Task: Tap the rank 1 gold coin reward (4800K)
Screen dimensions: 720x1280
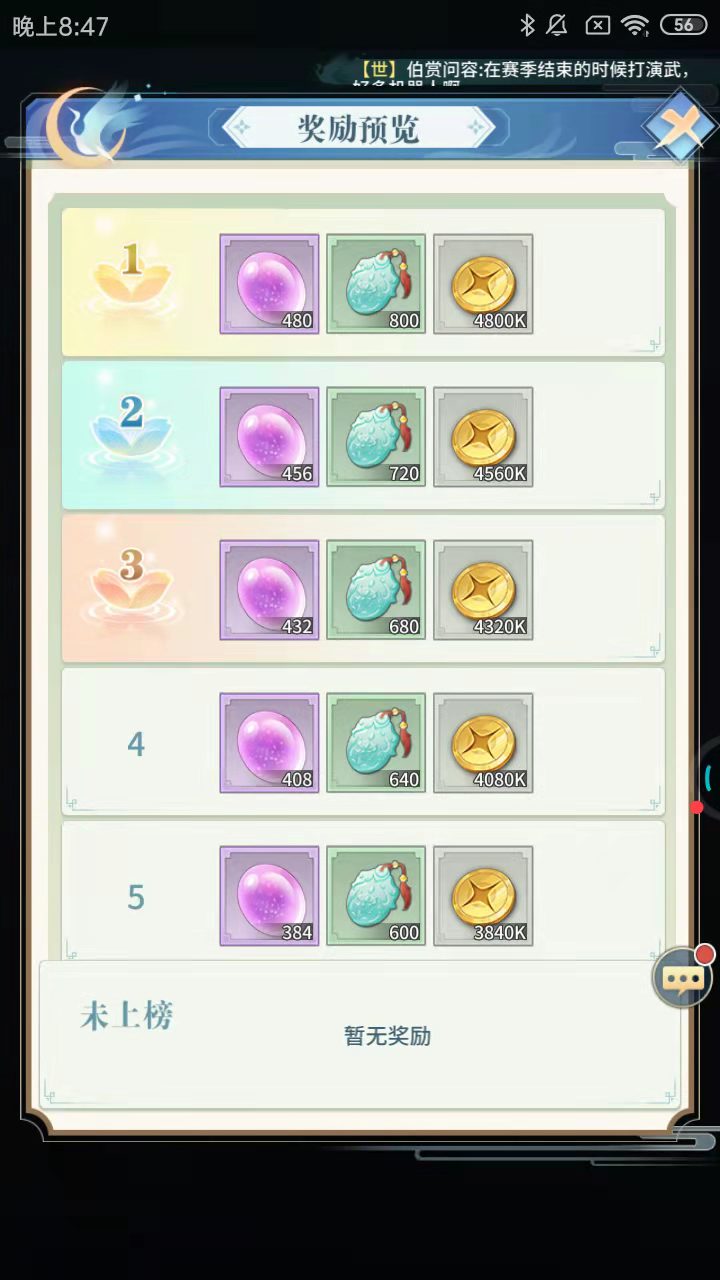Action: click(x=483, y=284)
